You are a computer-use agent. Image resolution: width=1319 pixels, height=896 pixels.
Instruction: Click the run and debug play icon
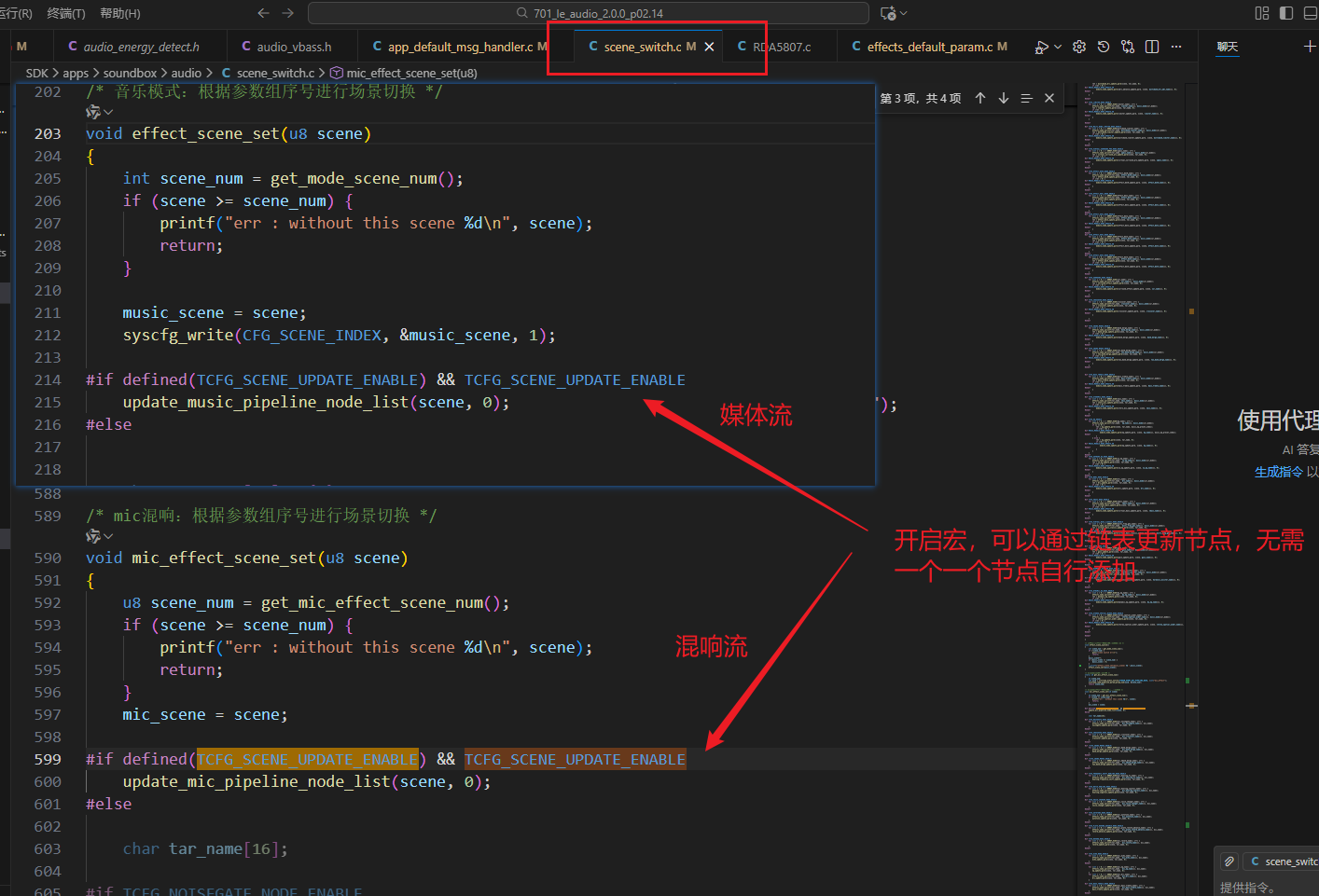coord(1041,47)
